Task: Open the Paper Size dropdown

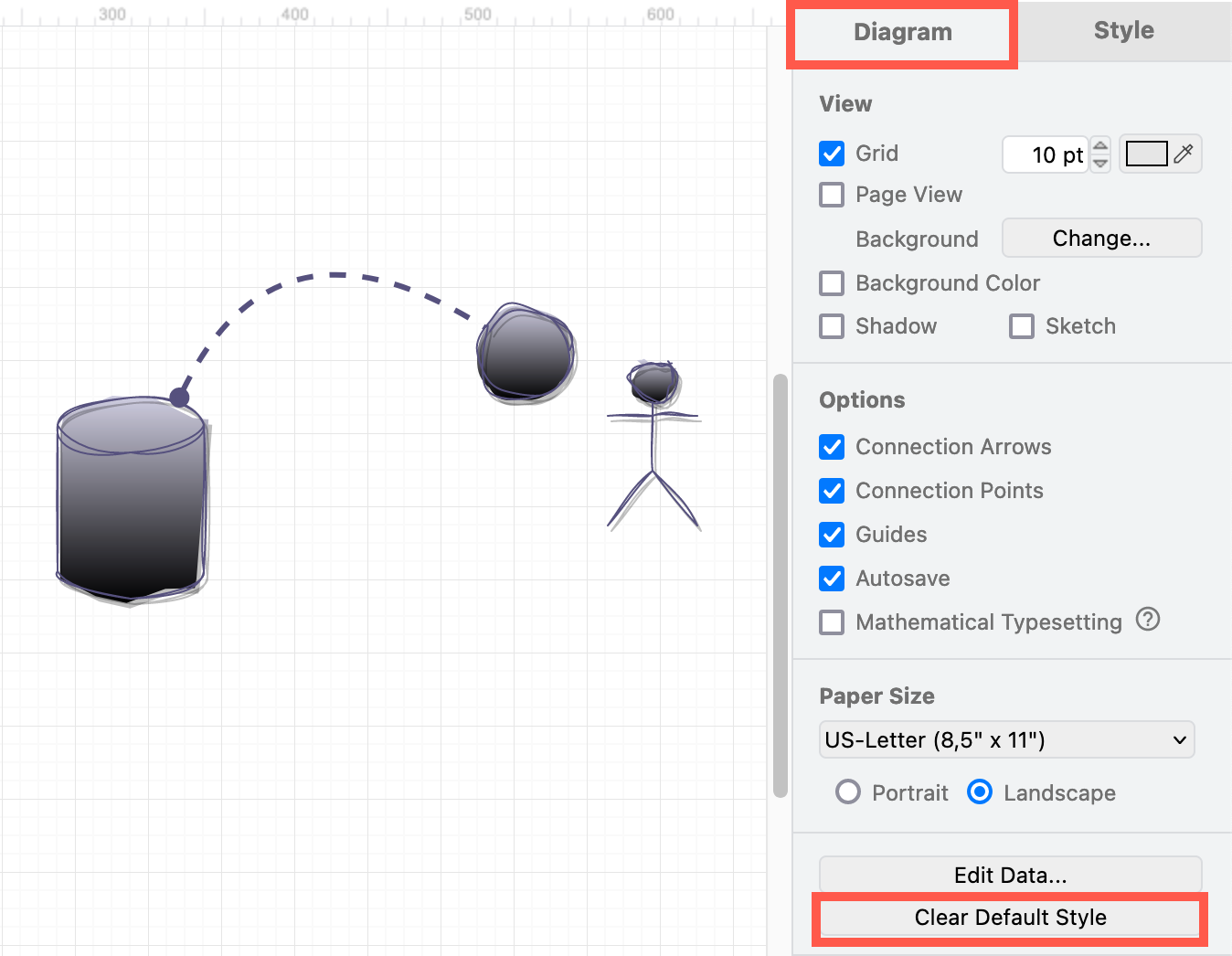Action: point(1006,739)
